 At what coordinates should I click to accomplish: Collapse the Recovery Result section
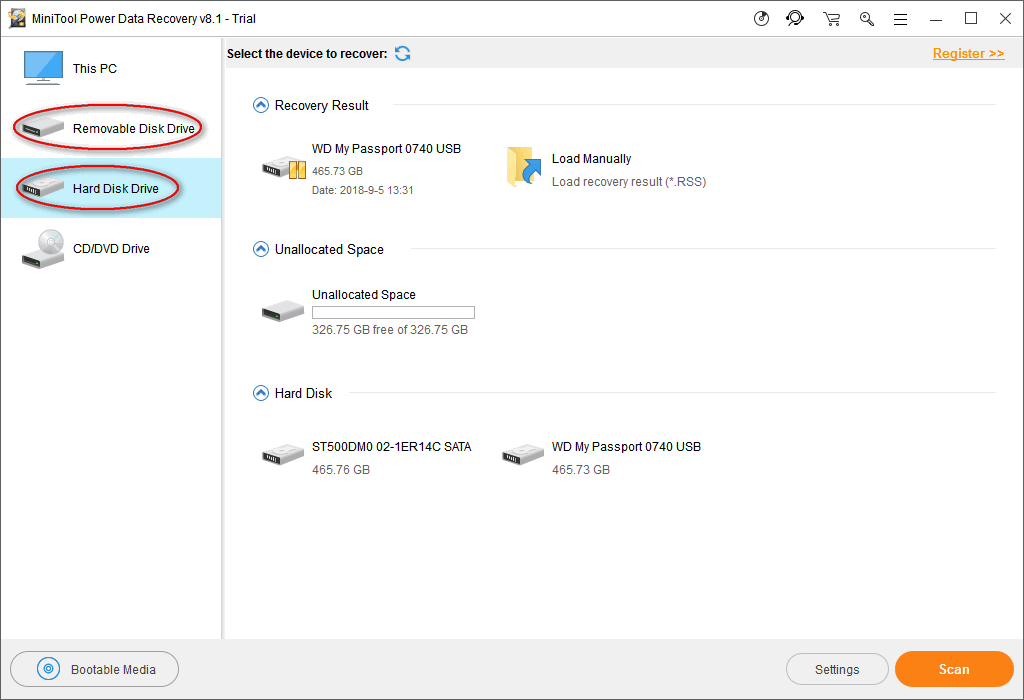coord(261,105)
